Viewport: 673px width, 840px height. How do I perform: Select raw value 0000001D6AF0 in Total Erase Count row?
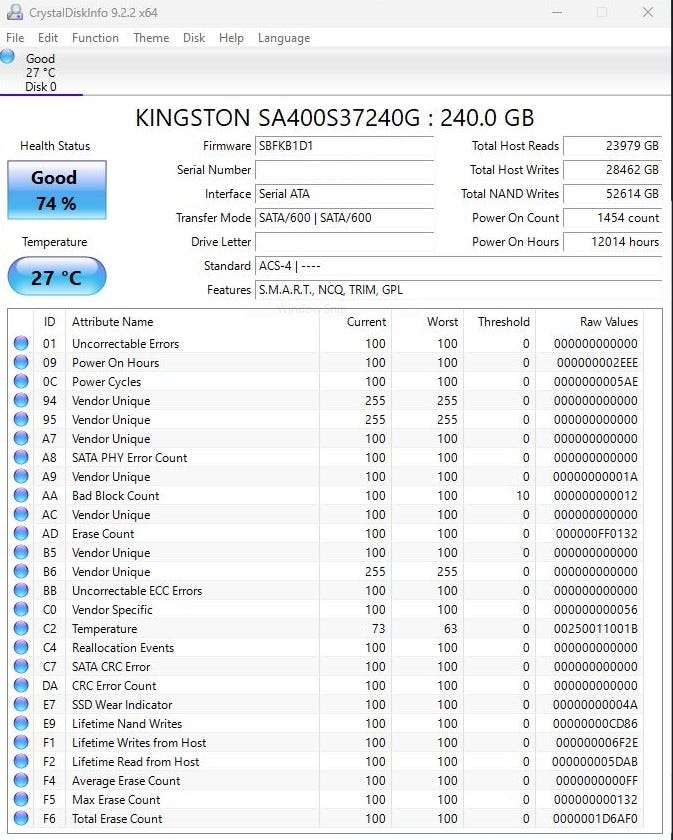click(595, 819)
